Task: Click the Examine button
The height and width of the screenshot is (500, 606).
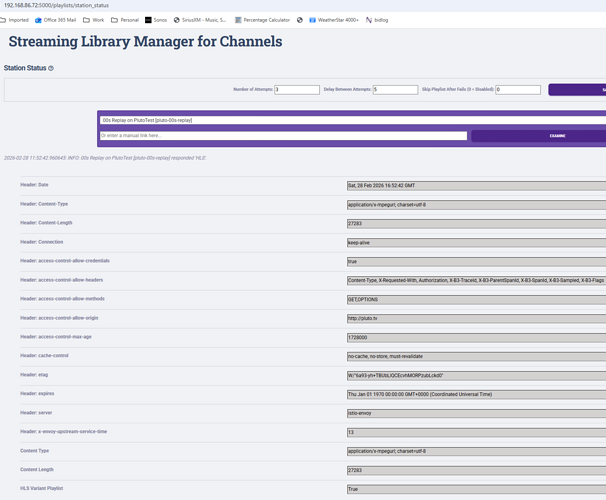Action: click(x=537, y=136)
